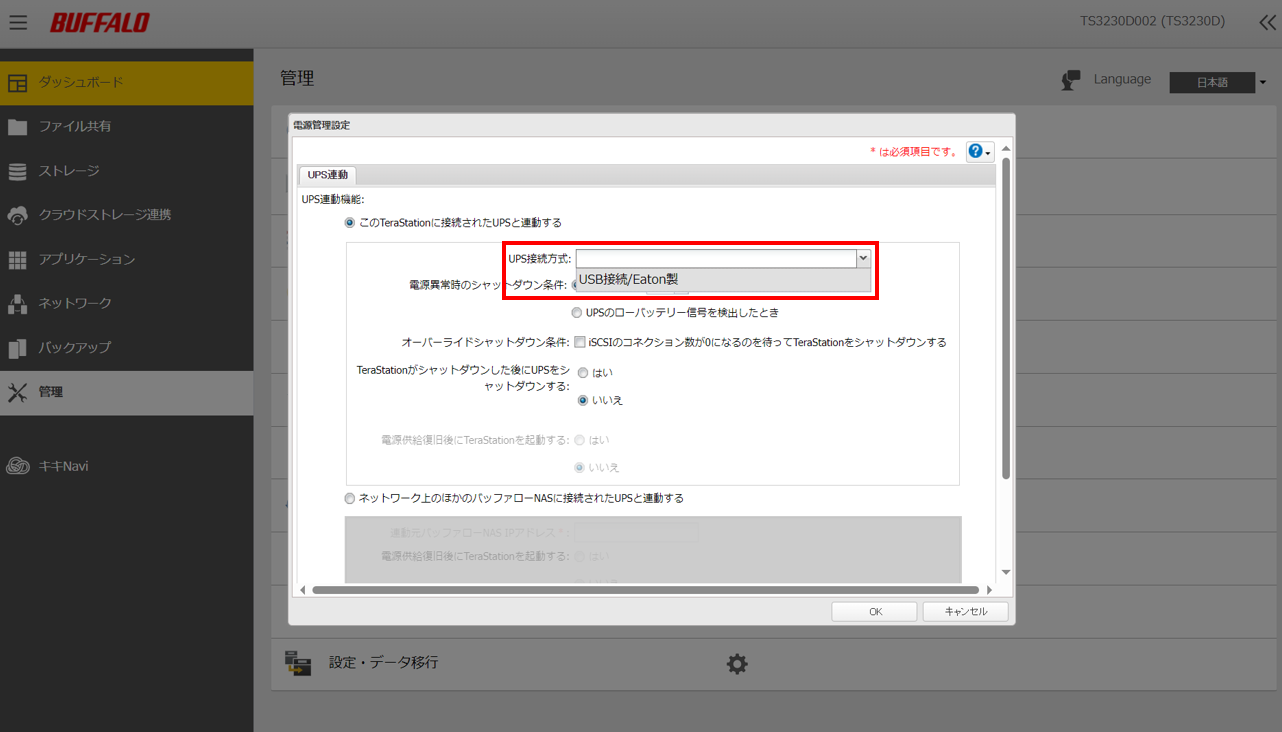The height and width of the screenshot is (732, 1282).
Task: Select the ネットワーク sidebar icon
Action: (18, 302)
